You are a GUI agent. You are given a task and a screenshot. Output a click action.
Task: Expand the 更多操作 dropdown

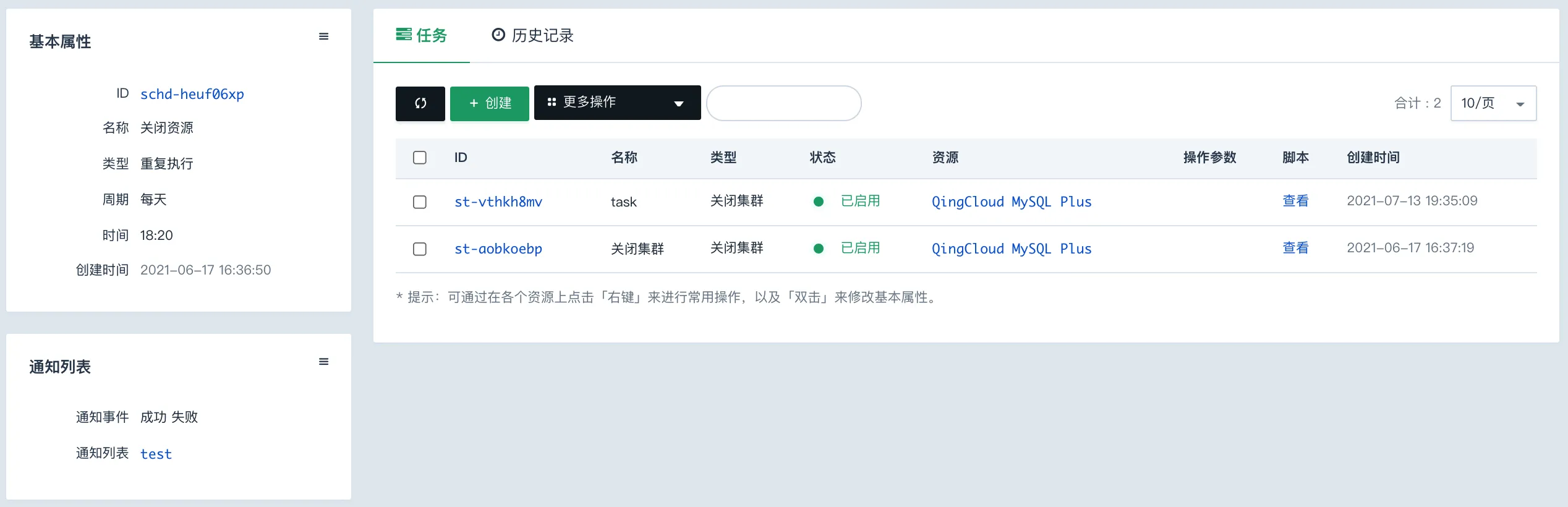tap(617, 103)
